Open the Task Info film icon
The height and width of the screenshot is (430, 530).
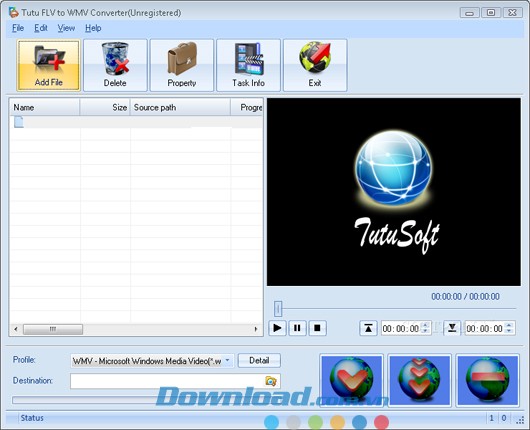coord(248,59)
